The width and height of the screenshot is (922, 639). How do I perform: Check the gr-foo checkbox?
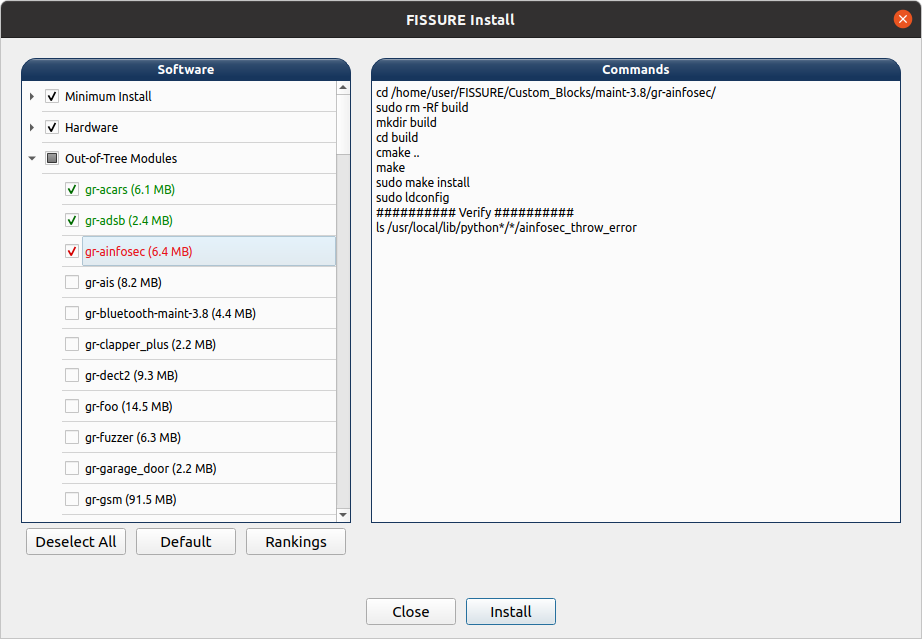(x=72, y=407)
